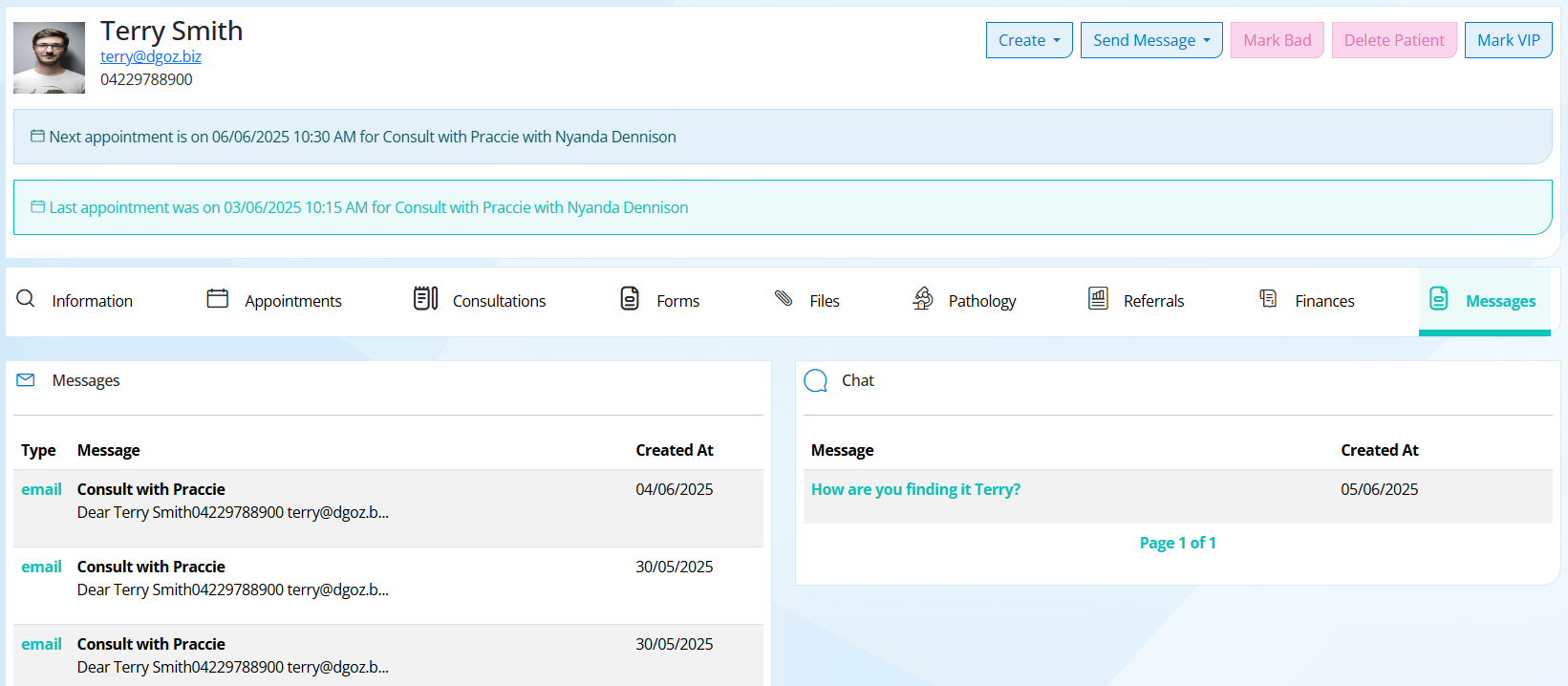Screen dimensions: 1568x686
Task: Click the Consultations clipboard icon
Action: tap(426, 299)
